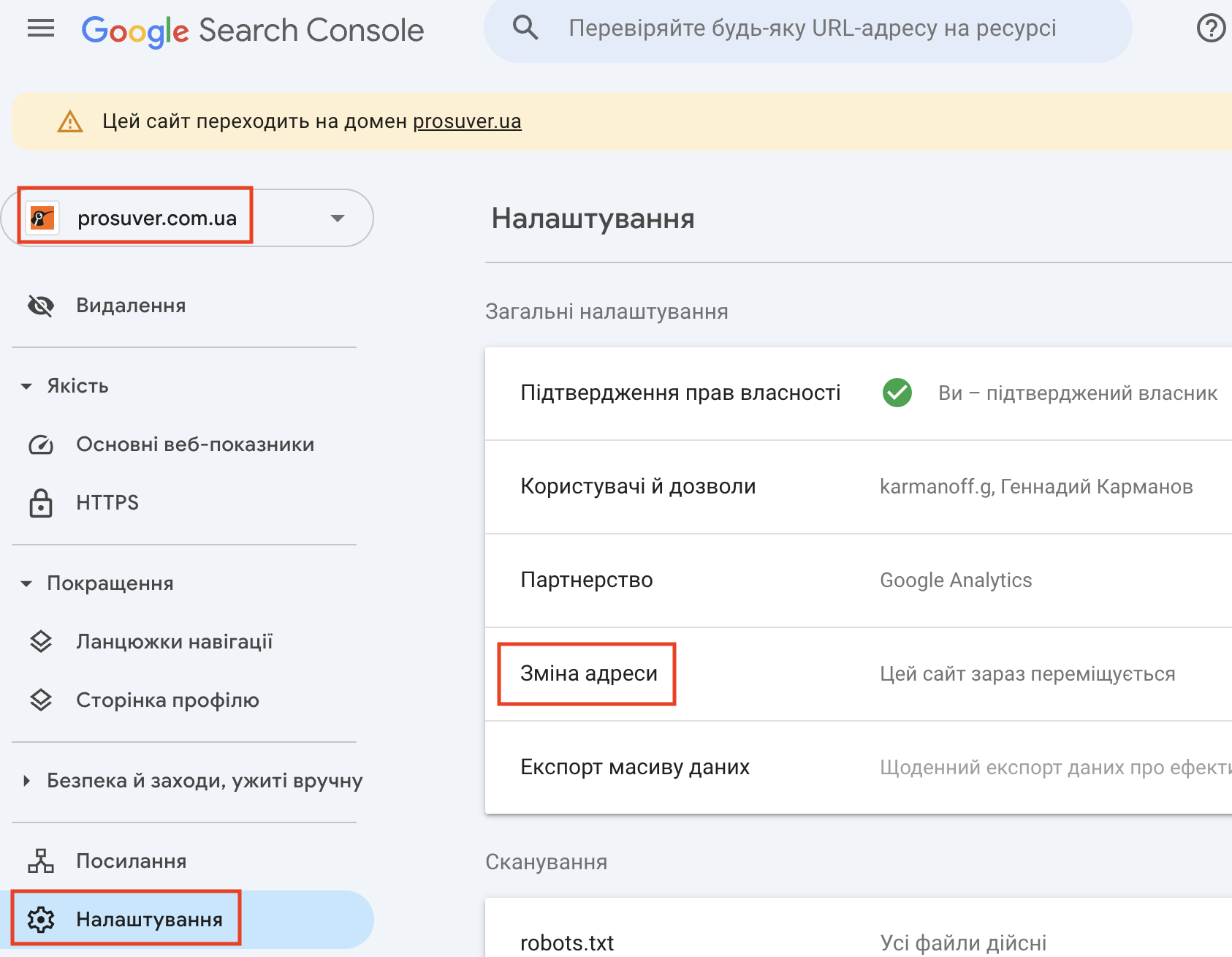
Task: Click the HTTPS lock icon
Action: (40, 502)
